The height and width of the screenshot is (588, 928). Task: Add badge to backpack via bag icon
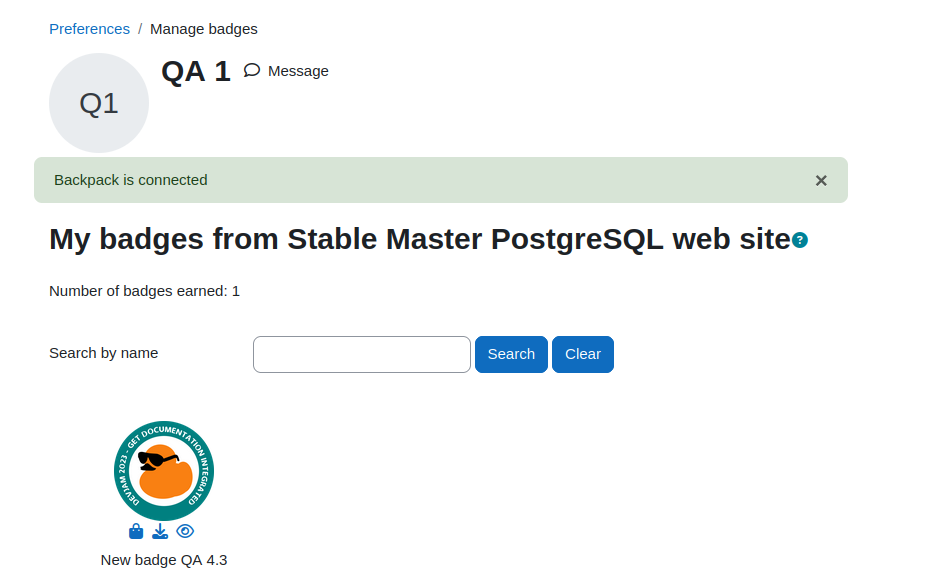[x=136, y=531]
